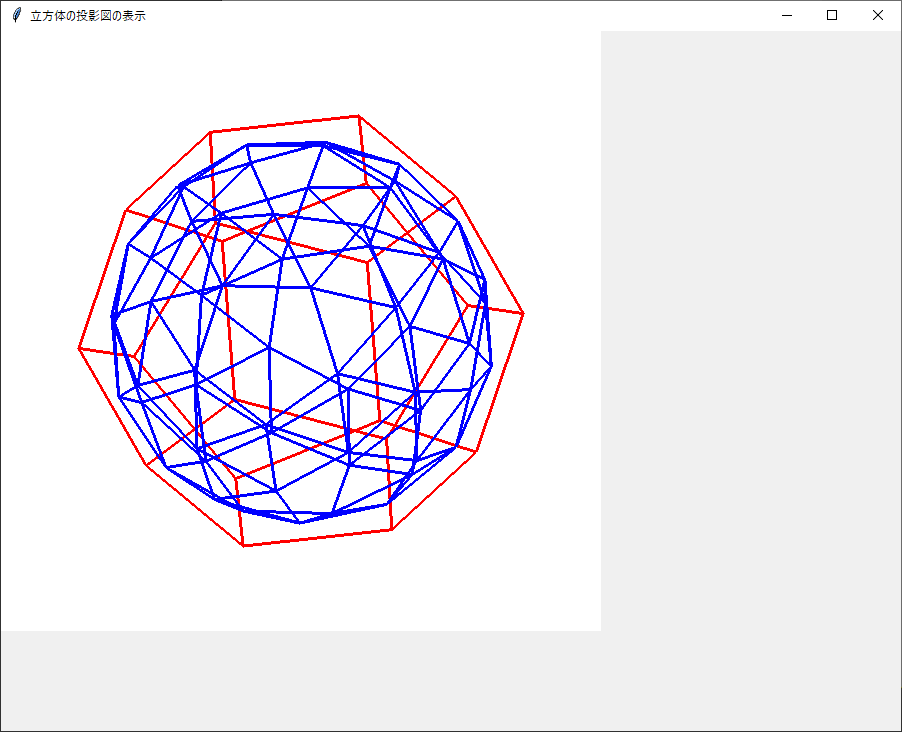The height and width of the screenshot is (732, 902).
Task: Click the Tk feather icon in title bar
Action: tap(17, 16)
